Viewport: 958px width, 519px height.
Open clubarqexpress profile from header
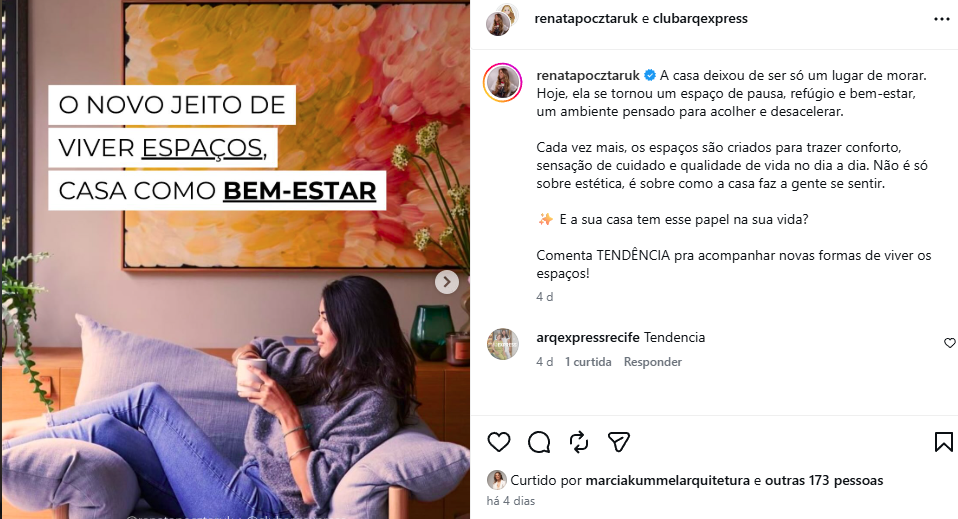click(x=700, y=19)
